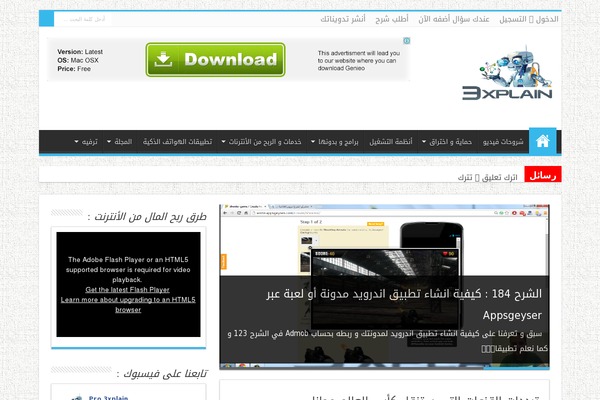Open the أنظمة التشغيل menu item
600x400 pixels.
[x=391, y=142]
